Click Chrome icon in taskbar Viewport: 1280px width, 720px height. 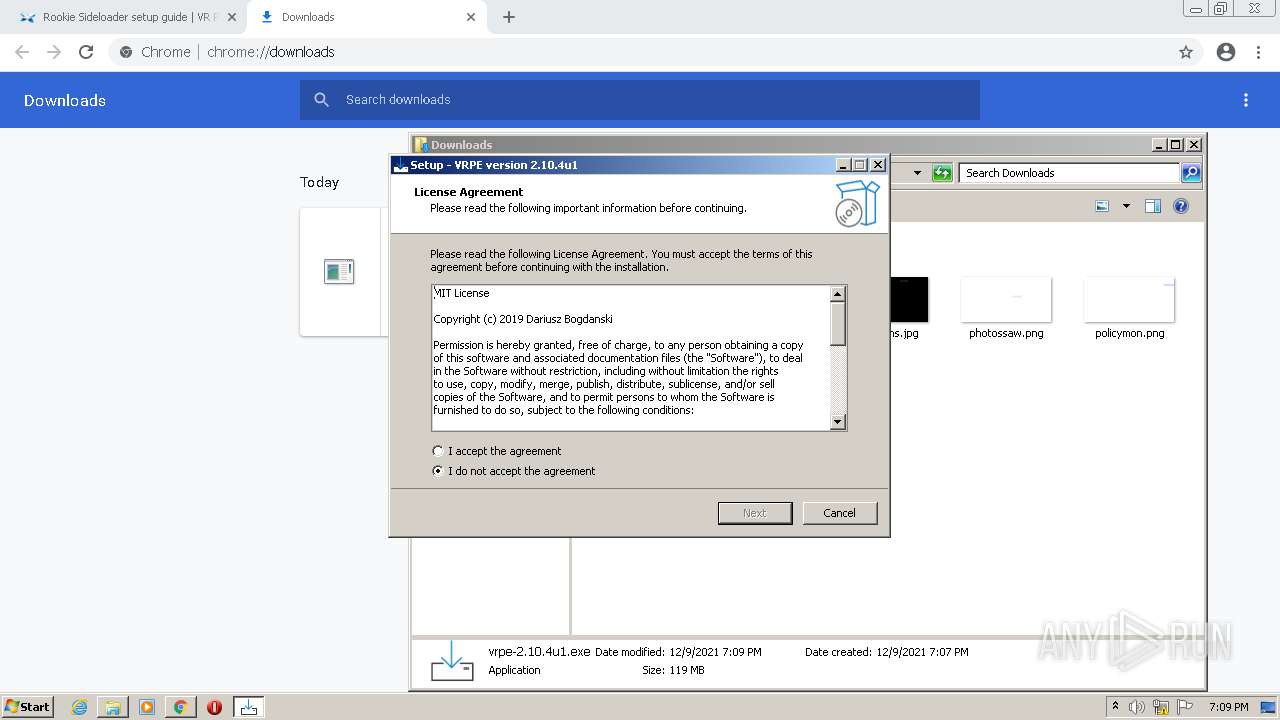[180, 707]
